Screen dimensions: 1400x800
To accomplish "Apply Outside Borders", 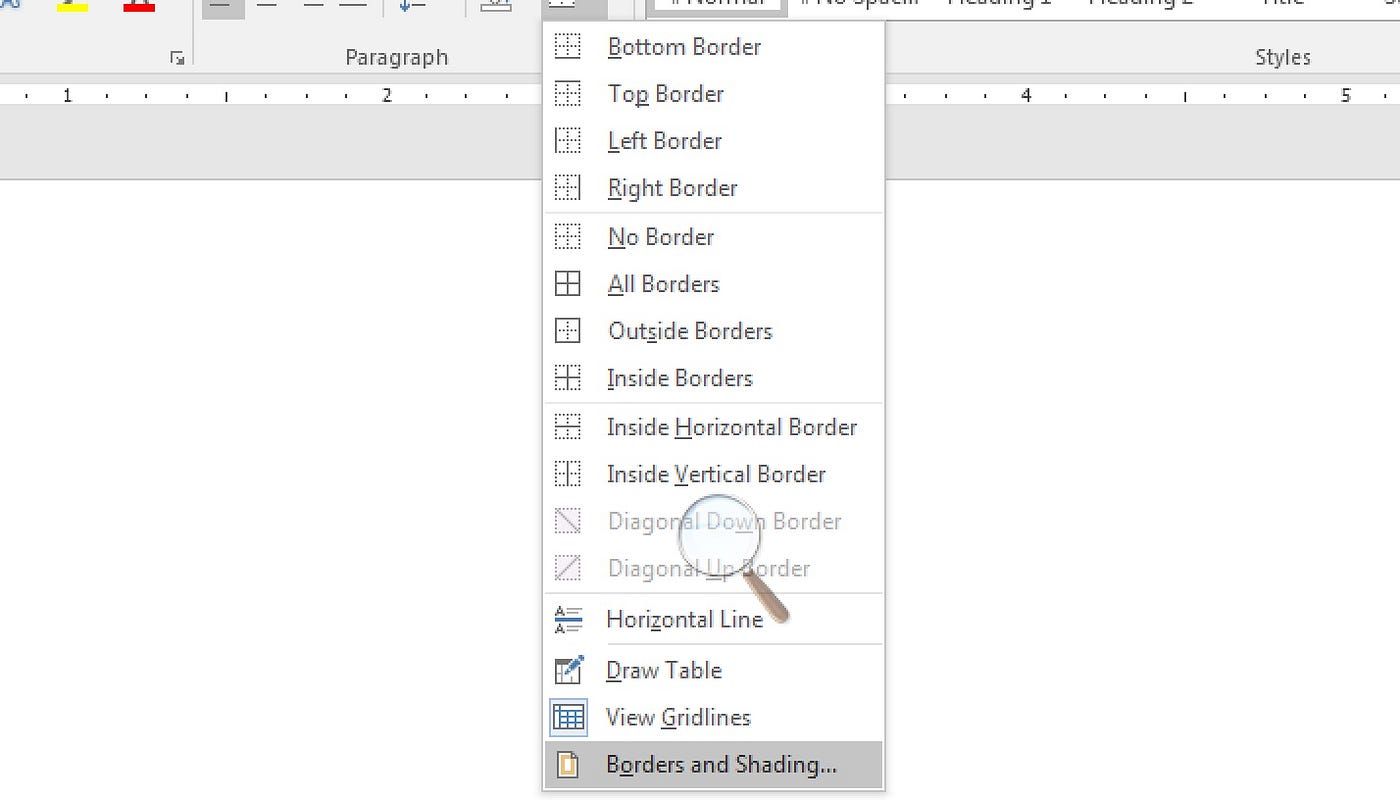I will 690,331.
